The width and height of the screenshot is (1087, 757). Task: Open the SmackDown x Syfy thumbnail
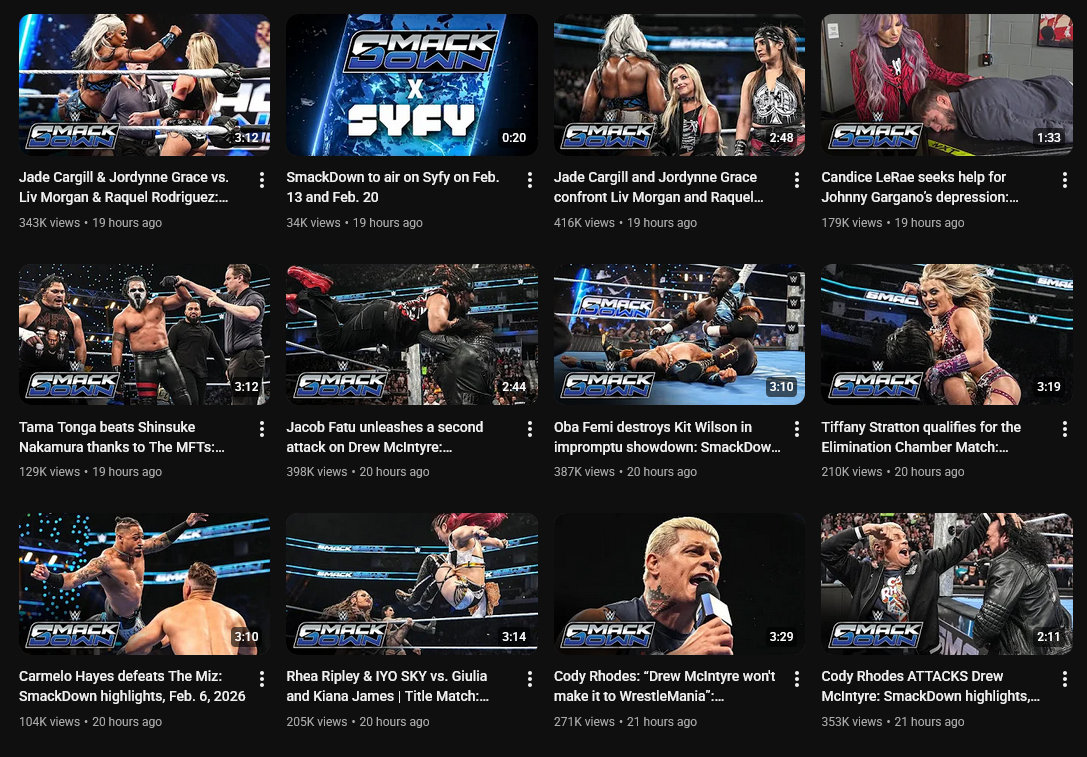click(x=412, y=85)
